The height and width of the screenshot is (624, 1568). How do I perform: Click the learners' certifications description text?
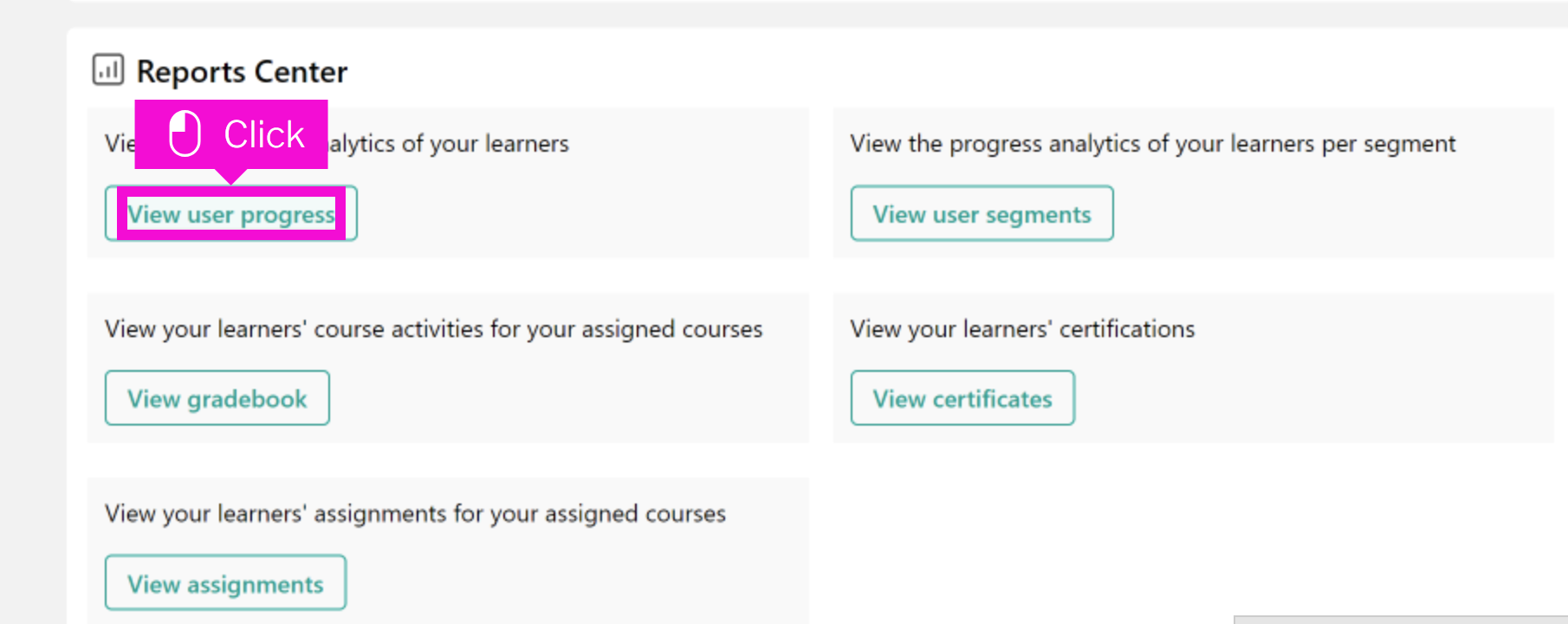(x=1022, y=328)
